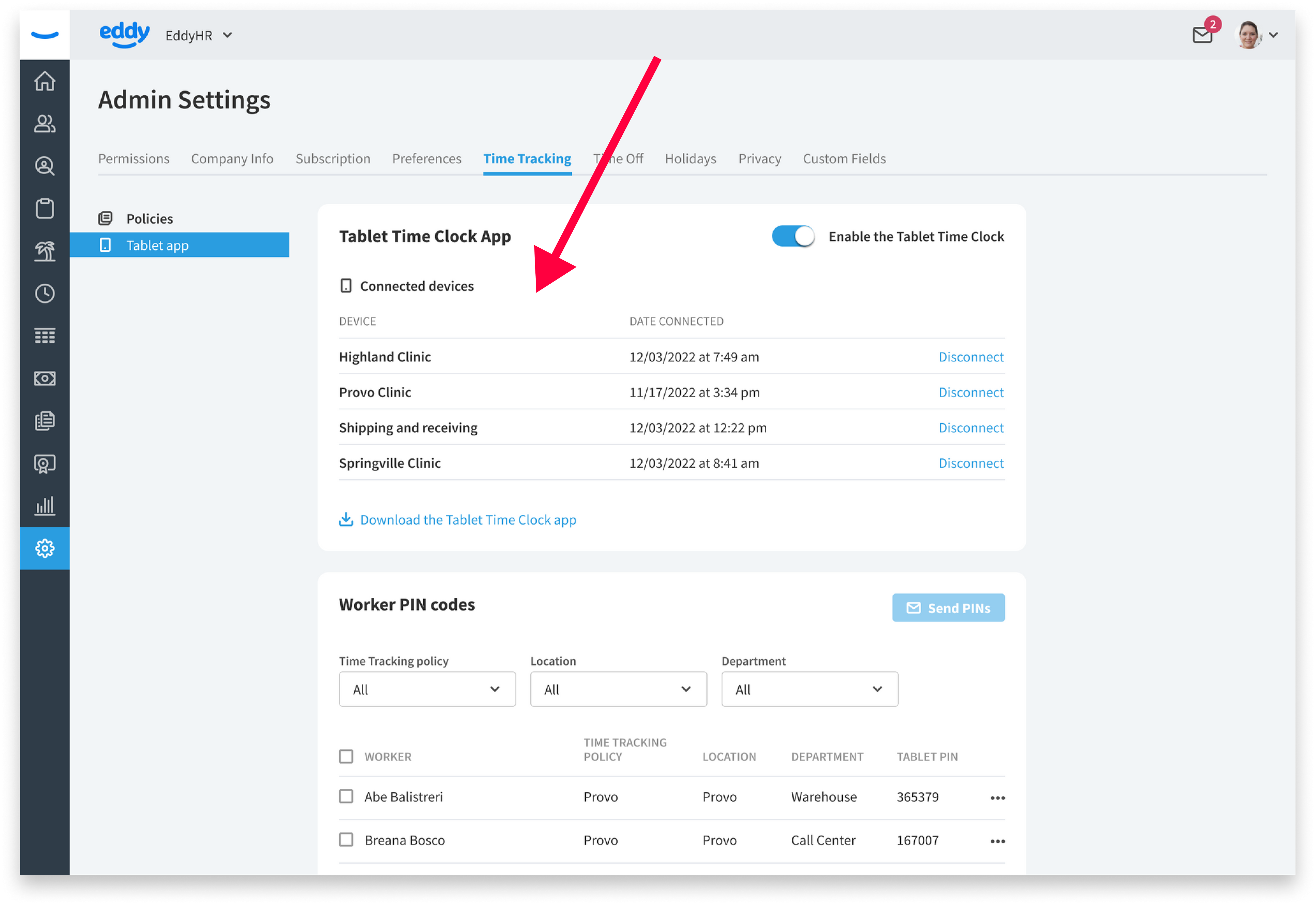Click tablet PIN 365379

[x=917, y=797]
